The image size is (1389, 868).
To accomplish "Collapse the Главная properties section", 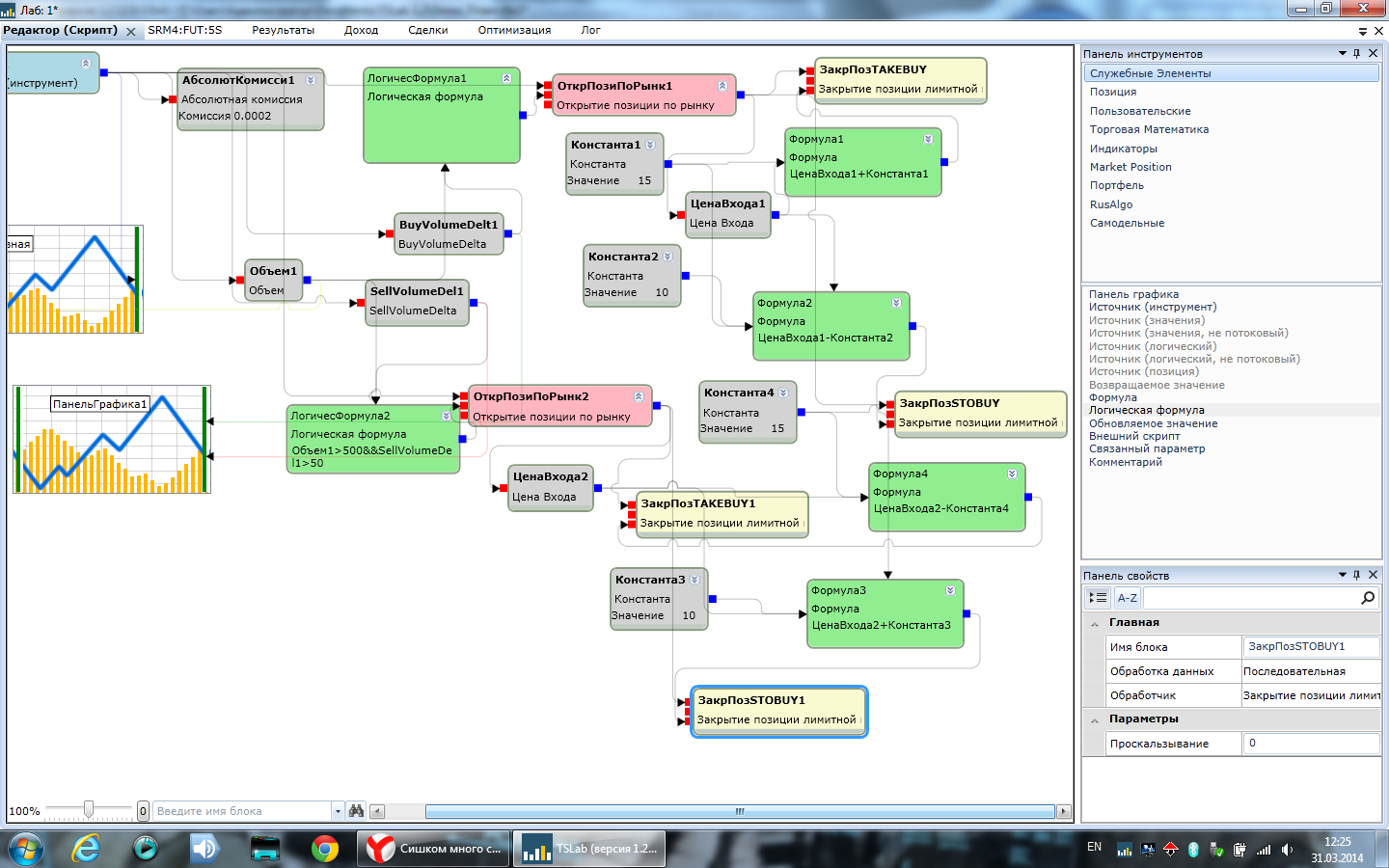I will click(x=1095, y=624).
